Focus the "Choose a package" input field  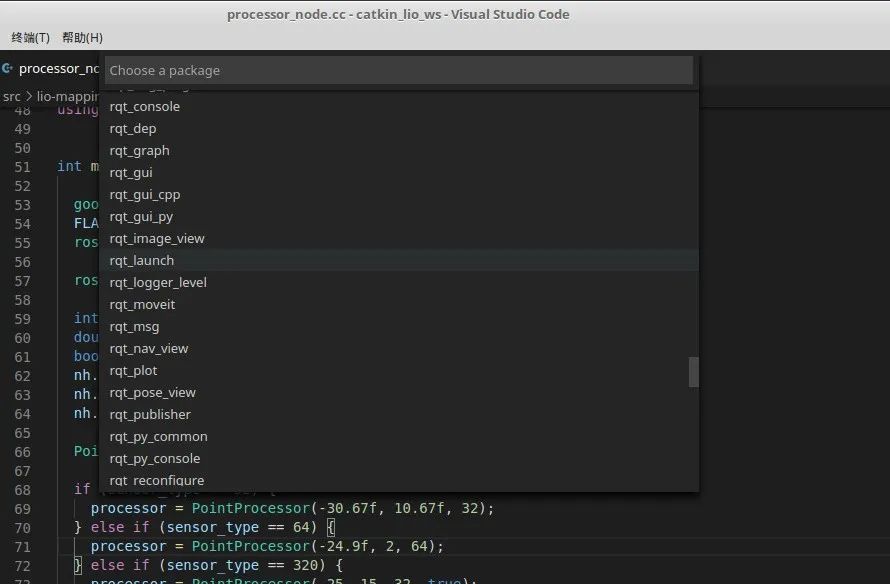pos(399,70)
